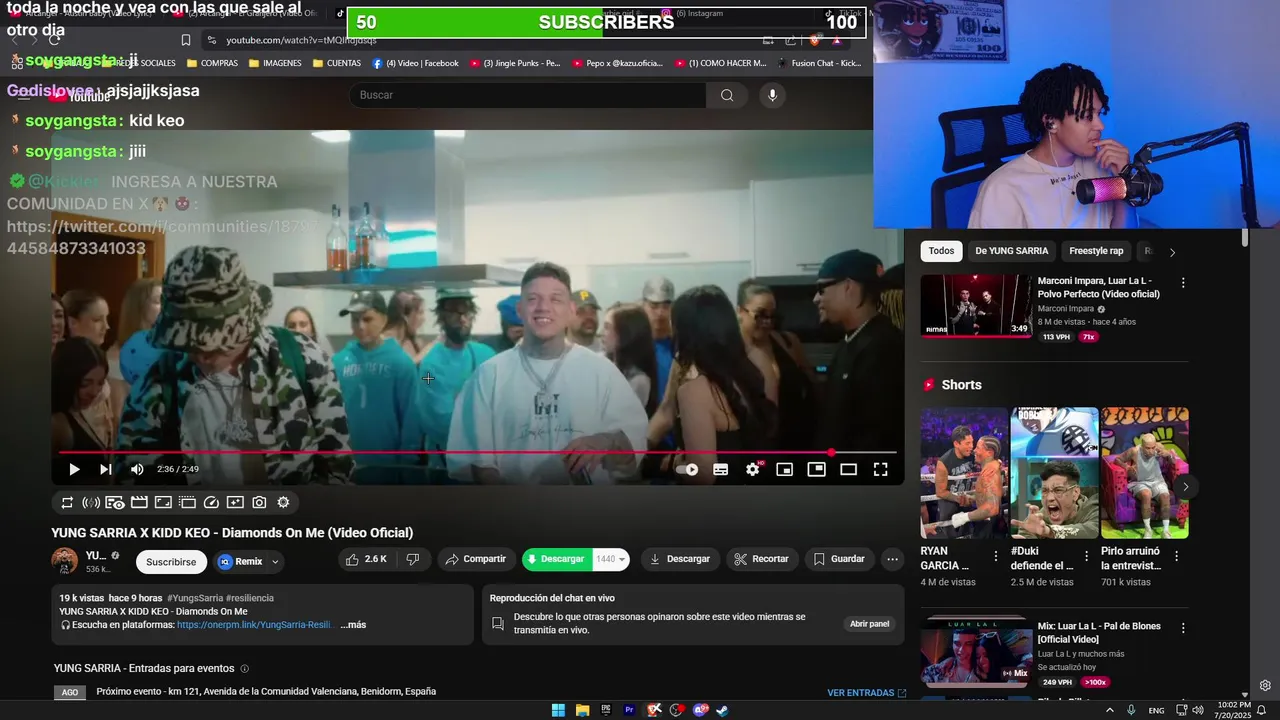Click the Remix button

pos(240,562)
